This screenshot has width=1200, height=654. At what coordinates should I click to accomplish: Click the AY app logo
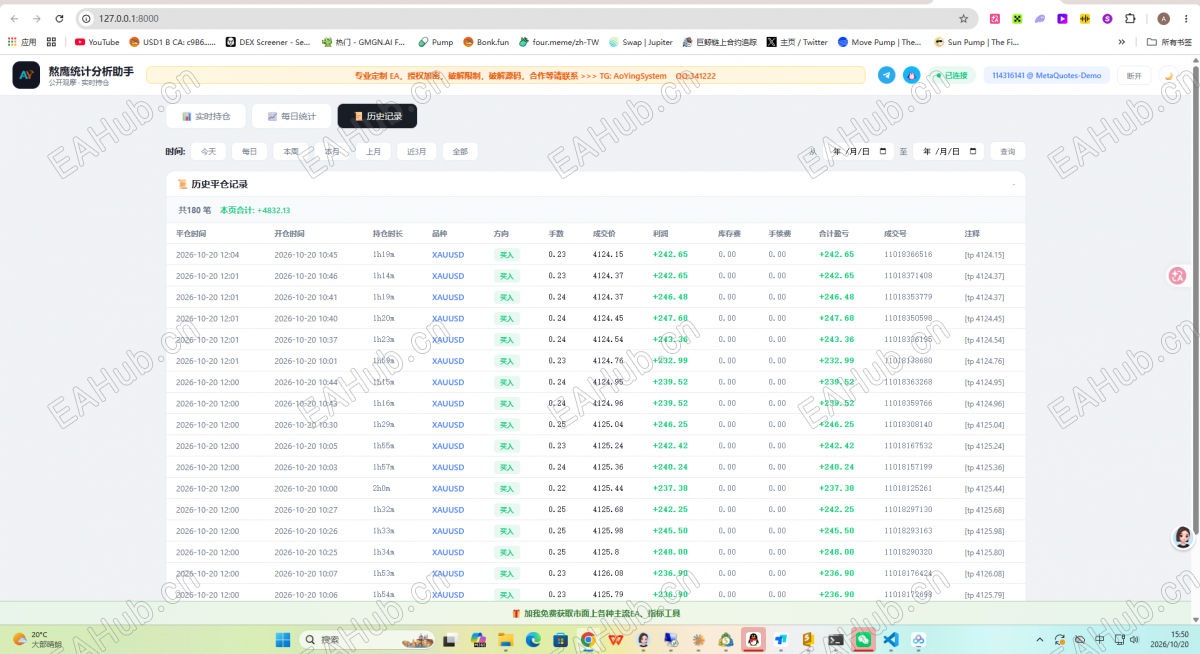coord(26,75)
